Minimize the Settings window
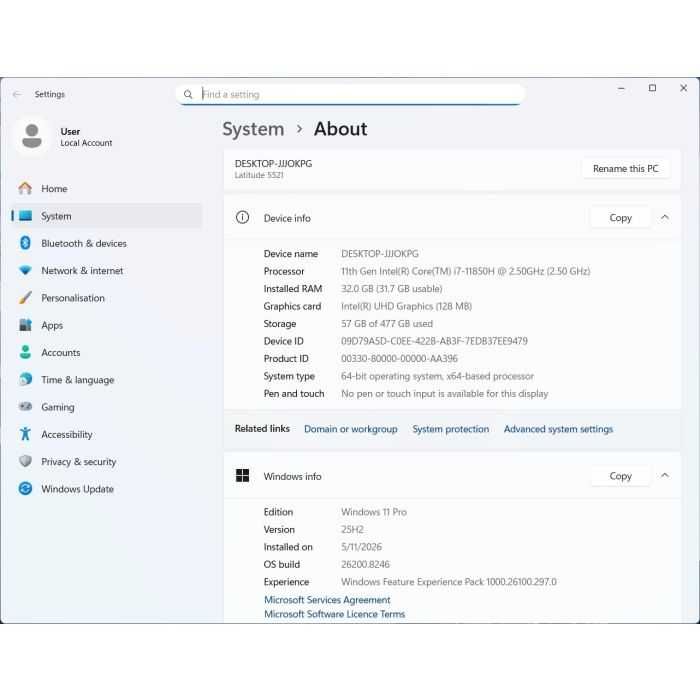This screenshot has width=700, height=700. coord(621,88)
